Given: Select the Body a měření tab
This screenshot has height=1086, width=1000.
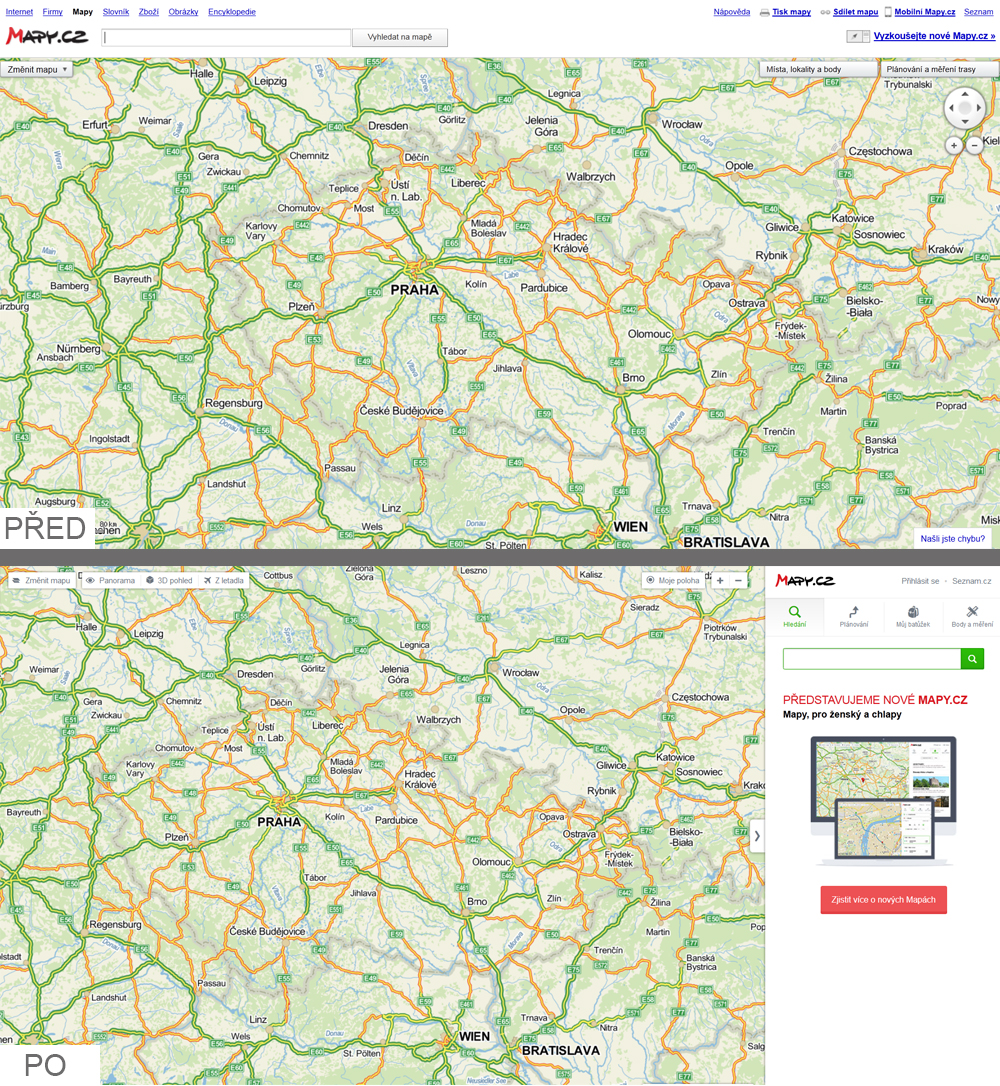Looking at the screenshot, I should point(972,616).
